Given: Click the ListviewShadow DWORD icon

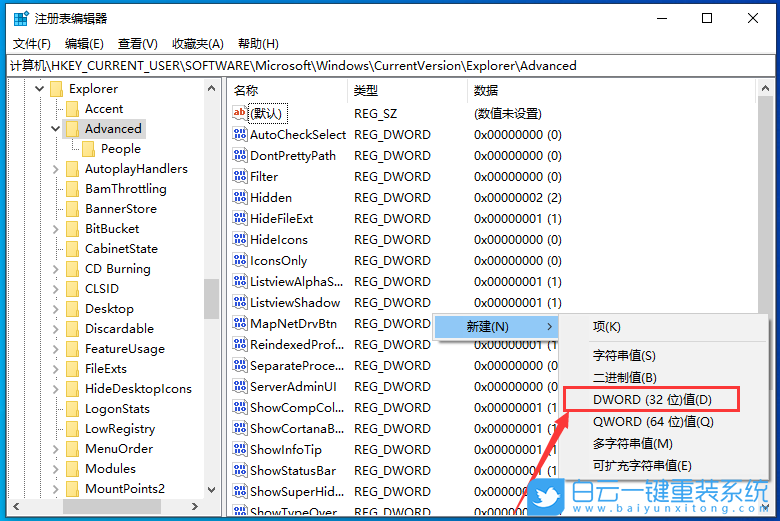Looking at the screenshot, I should click(x=239, y=302).
